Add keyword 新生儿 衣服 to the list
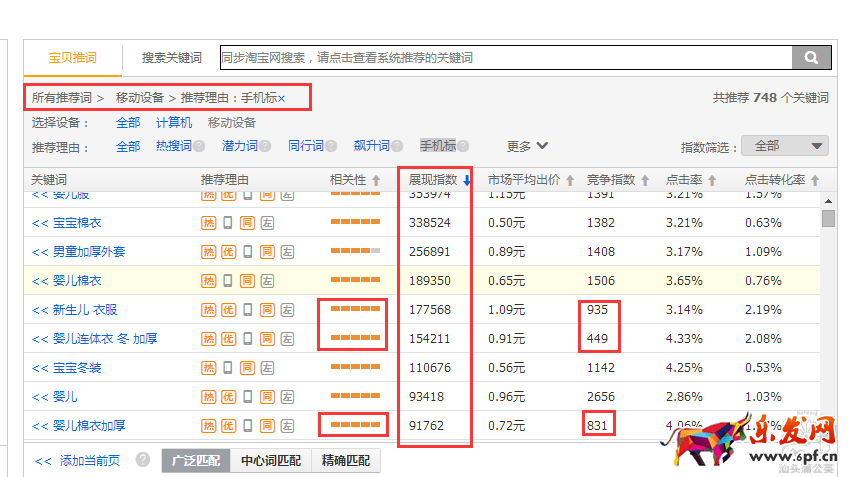Screen dimensions: 848x477 pos(40,310)
